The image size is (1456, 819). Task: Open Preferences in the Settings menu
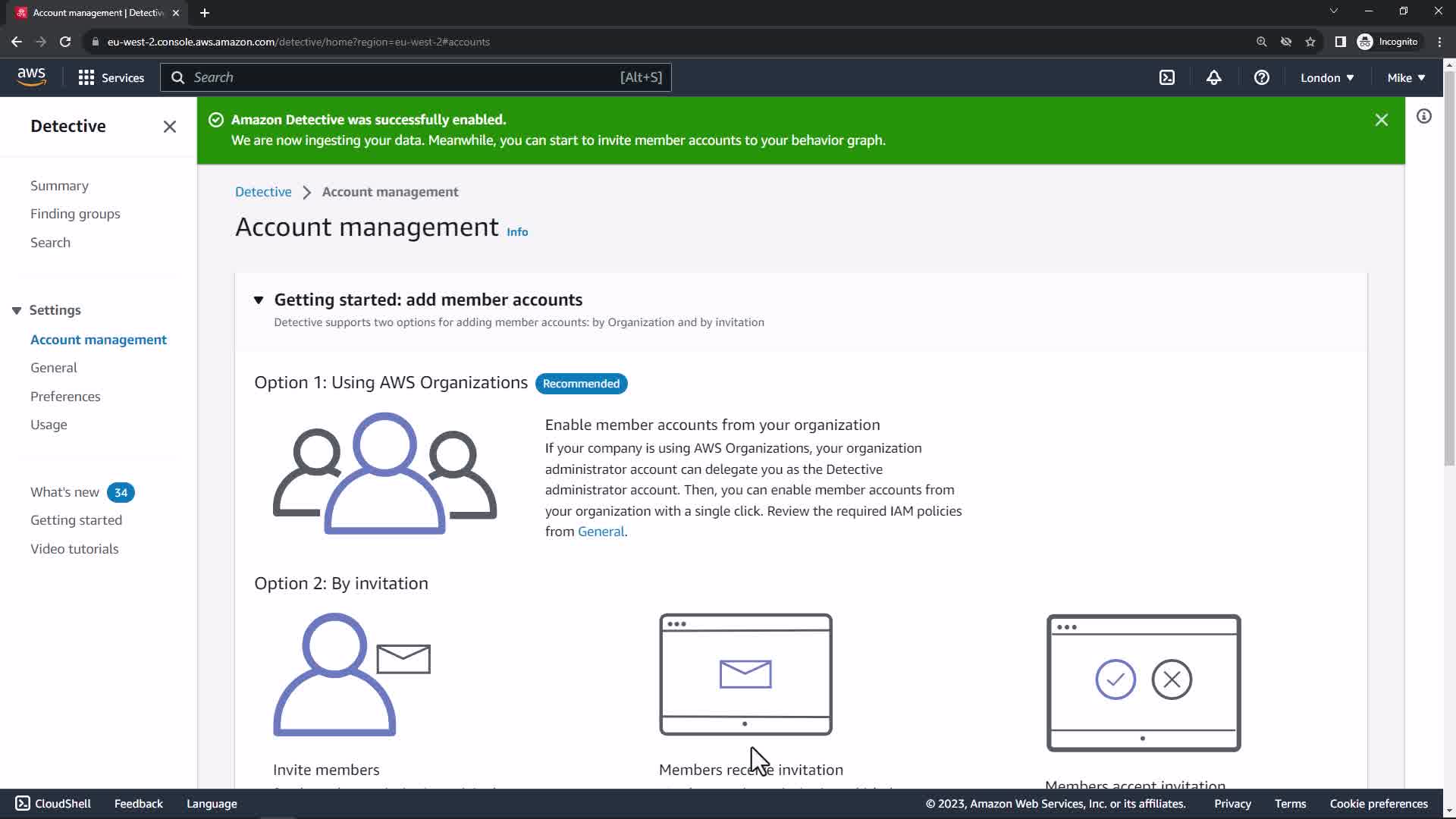click(65, 397)
